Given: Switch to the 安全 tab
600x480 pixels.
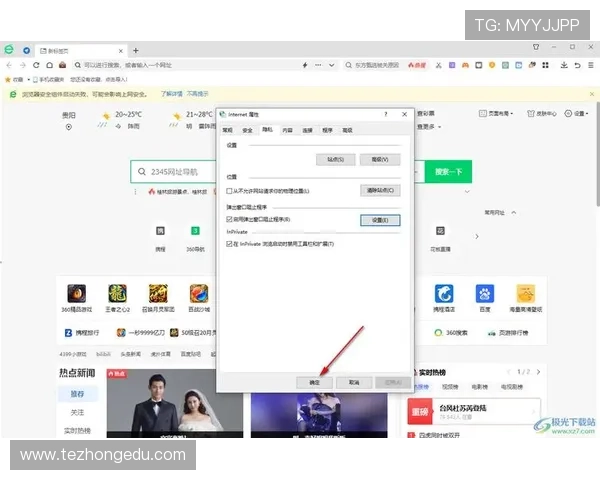Looking at the screenshot, I should (x=248, y=130).
